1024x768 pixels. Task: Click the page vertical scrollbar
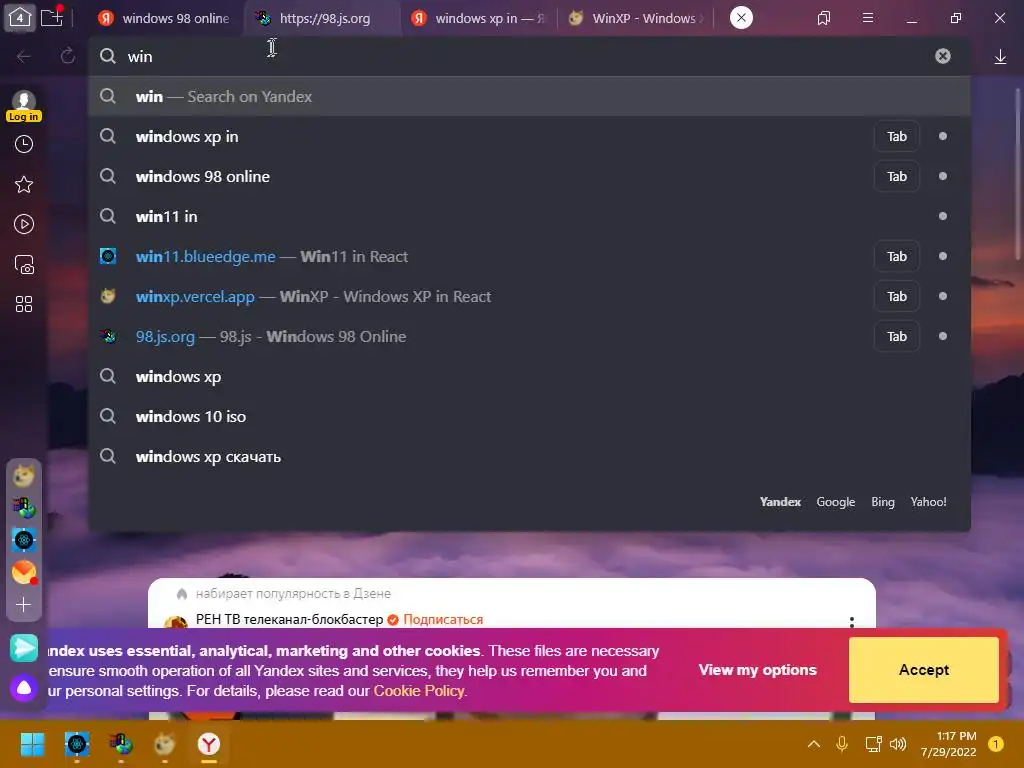pos(1017,173)
